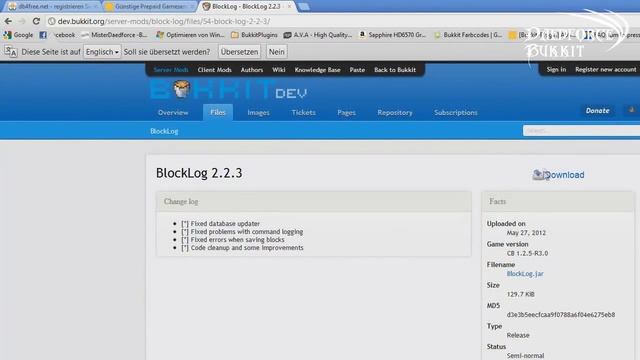Click the 'BlockLog 2.2.3' page heading
The width and height of the screenshot is (640, 360).
pyautogui.click(x=199, y=173)
